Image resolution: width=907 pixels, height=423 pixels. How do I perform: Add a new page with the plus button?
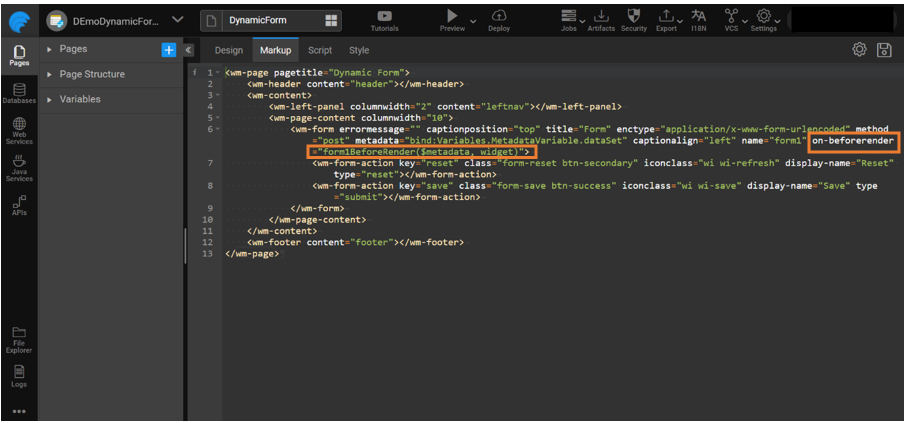pos(168,50)
